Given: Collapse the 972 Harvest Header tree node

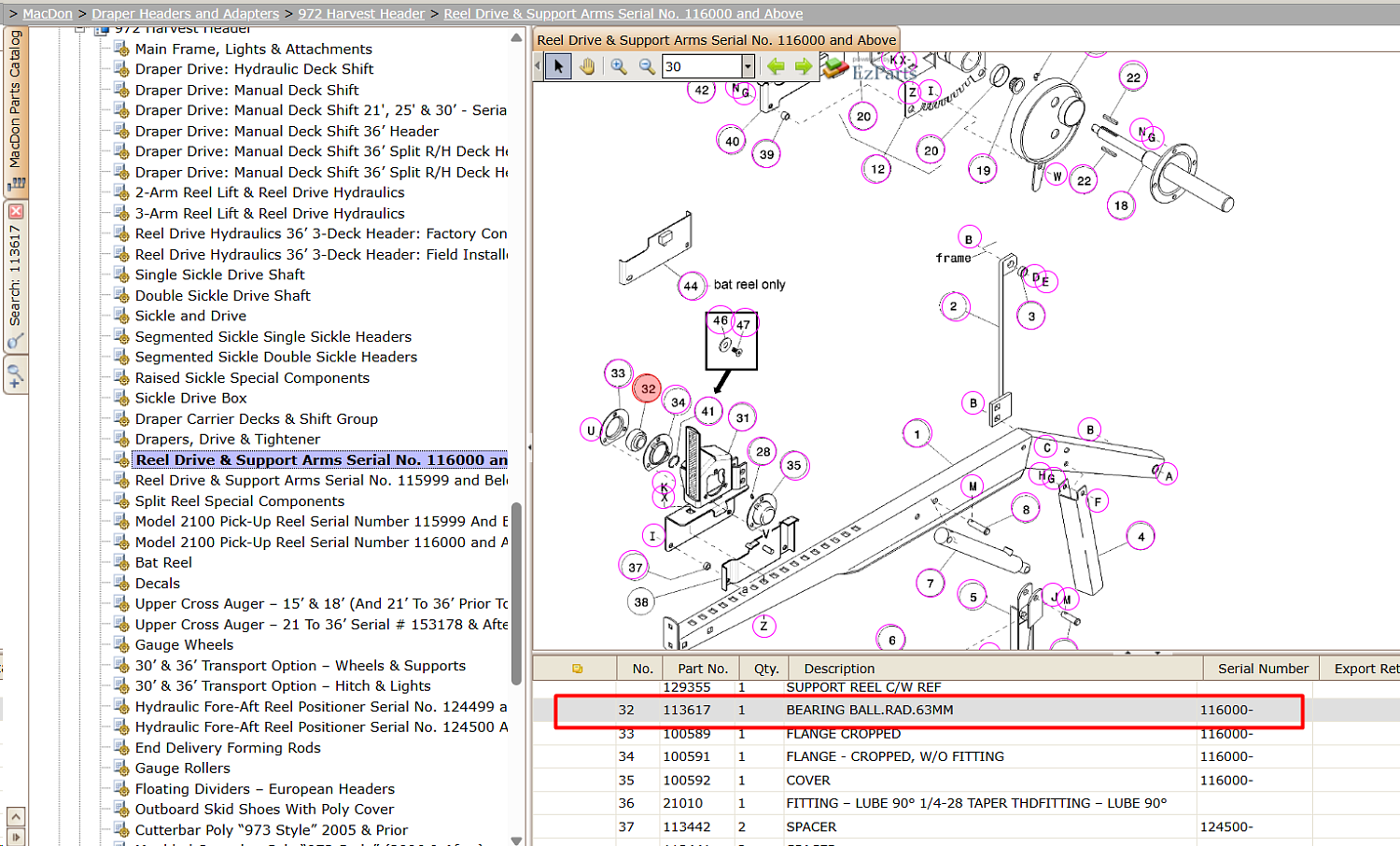Looking at the screenshot, I should click(80, 29).
